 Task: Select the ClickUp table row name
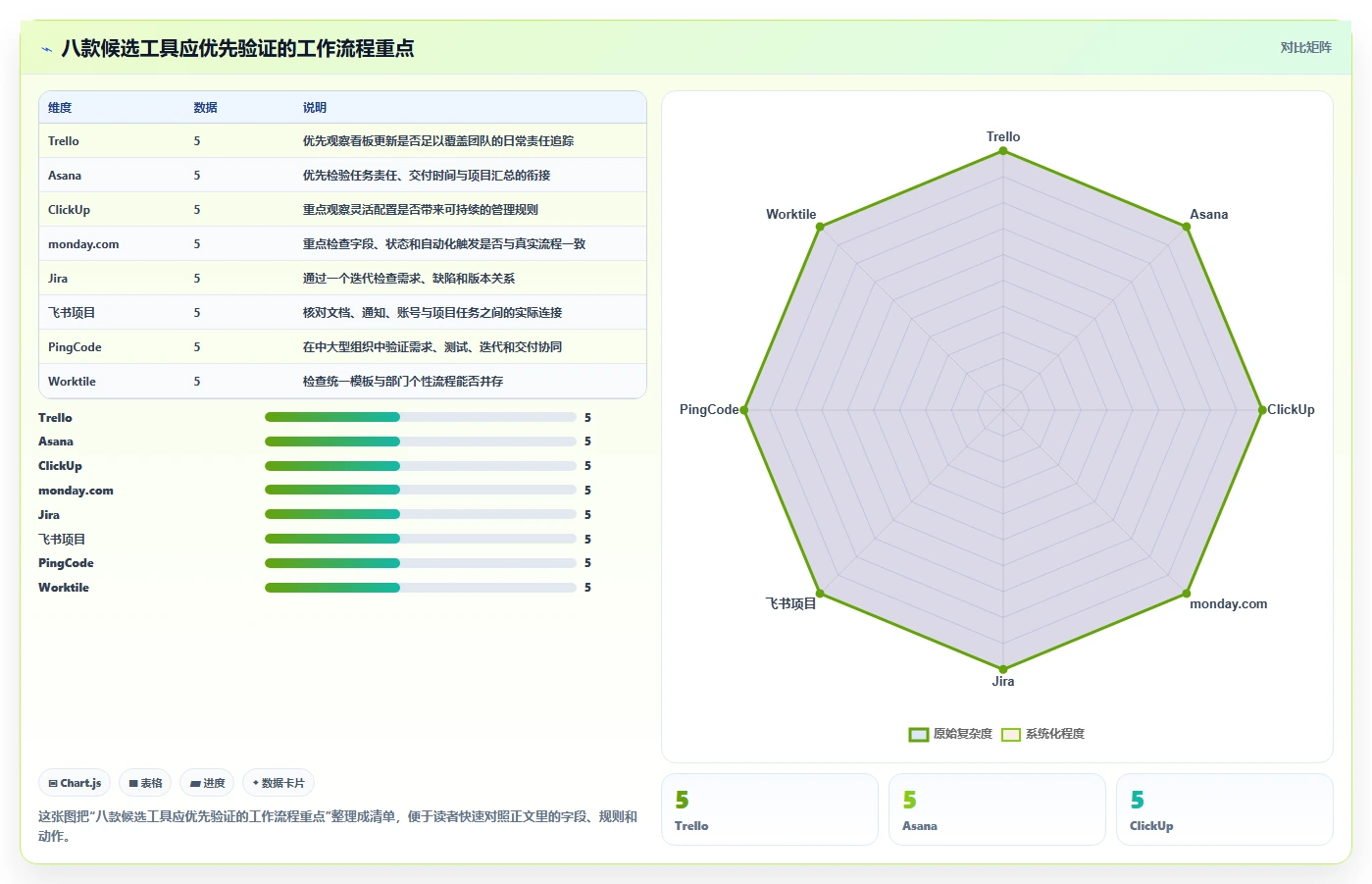pos(69,210)
